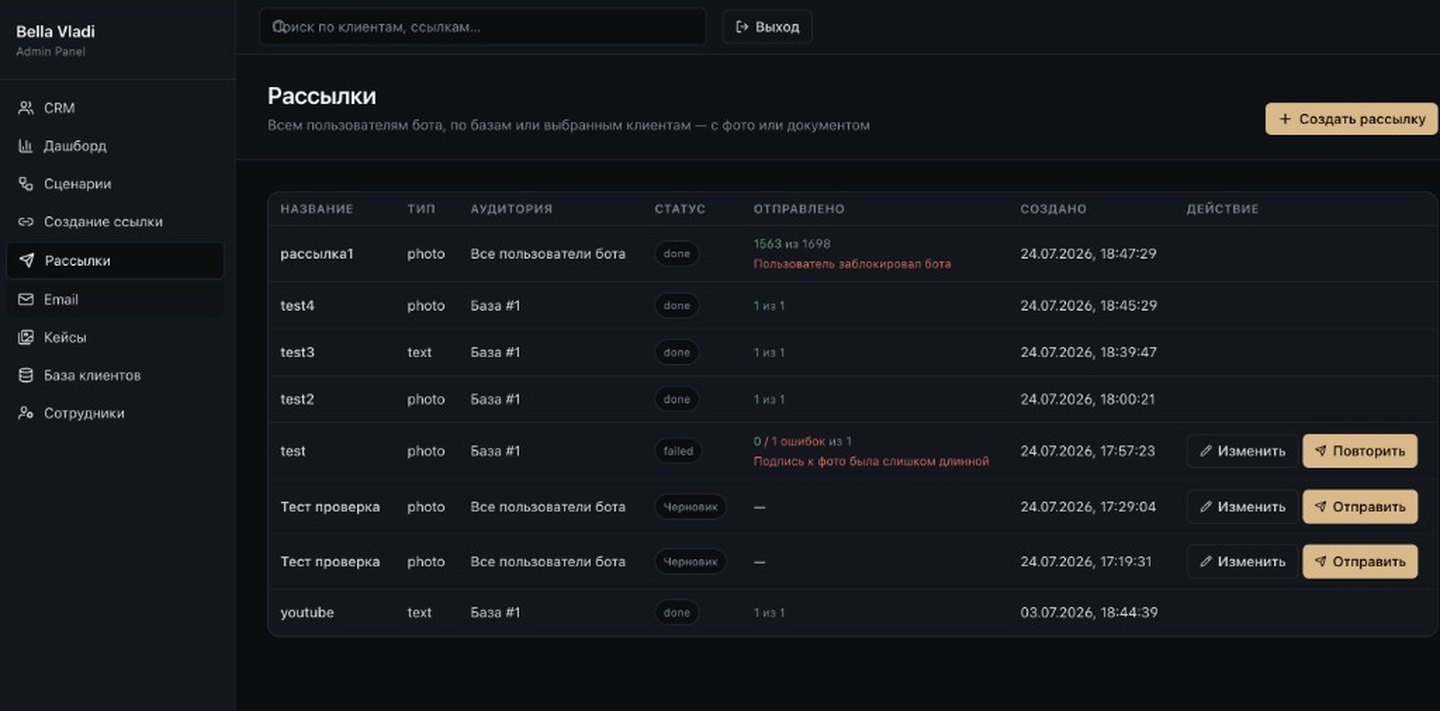Click Изменить for the failed test mailing
Screen dimensions: 1440x711
[x=1242, y=451]
